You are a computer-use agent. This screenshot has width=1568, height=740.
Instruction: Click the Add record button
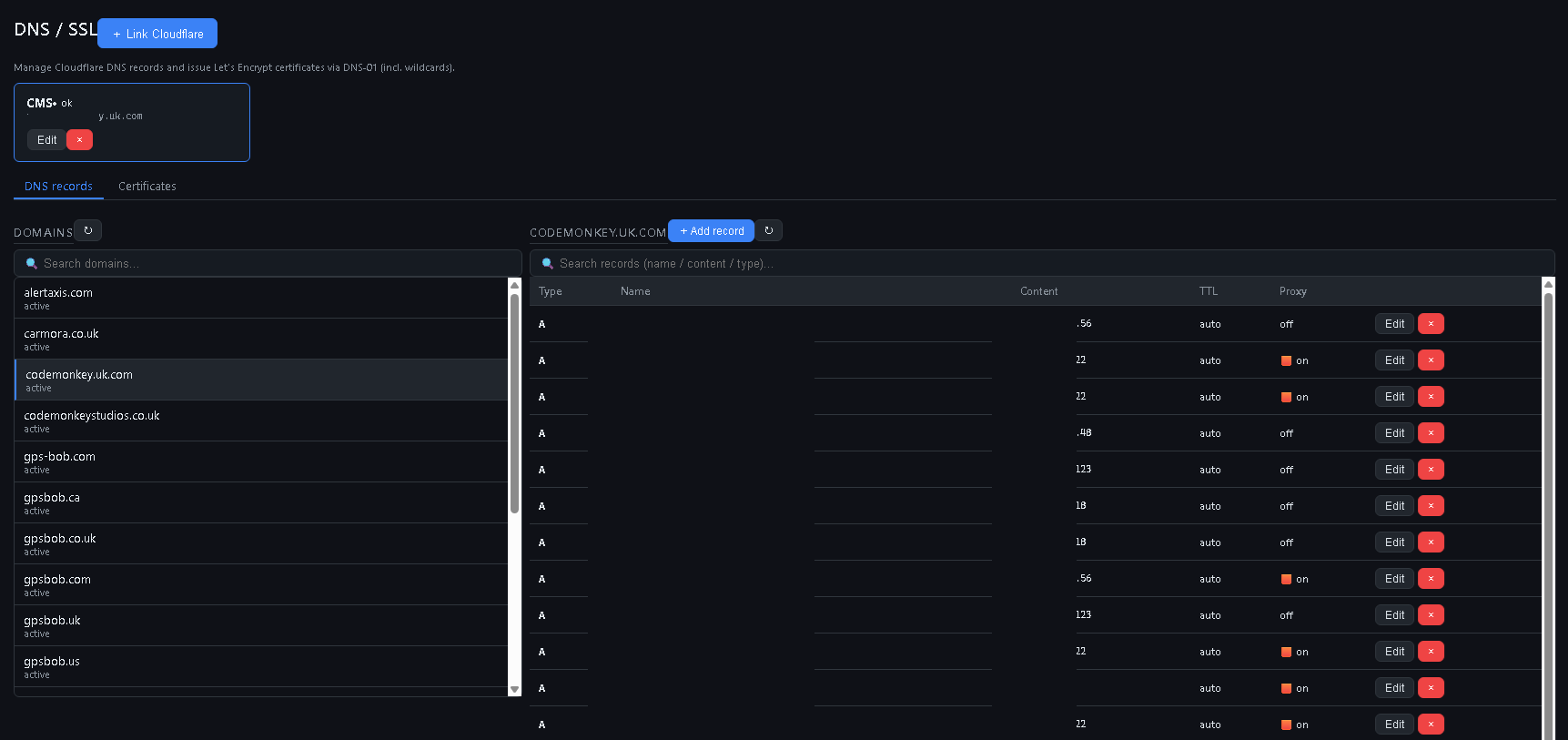[712, 231]
